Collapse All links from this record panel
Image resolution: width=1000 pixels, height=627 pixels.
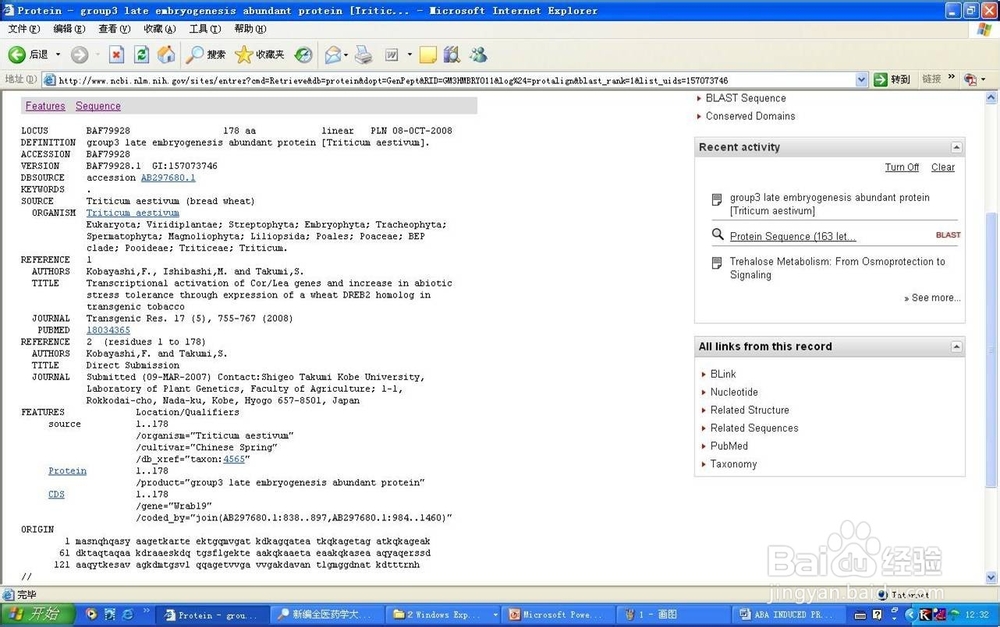[956, 346]
